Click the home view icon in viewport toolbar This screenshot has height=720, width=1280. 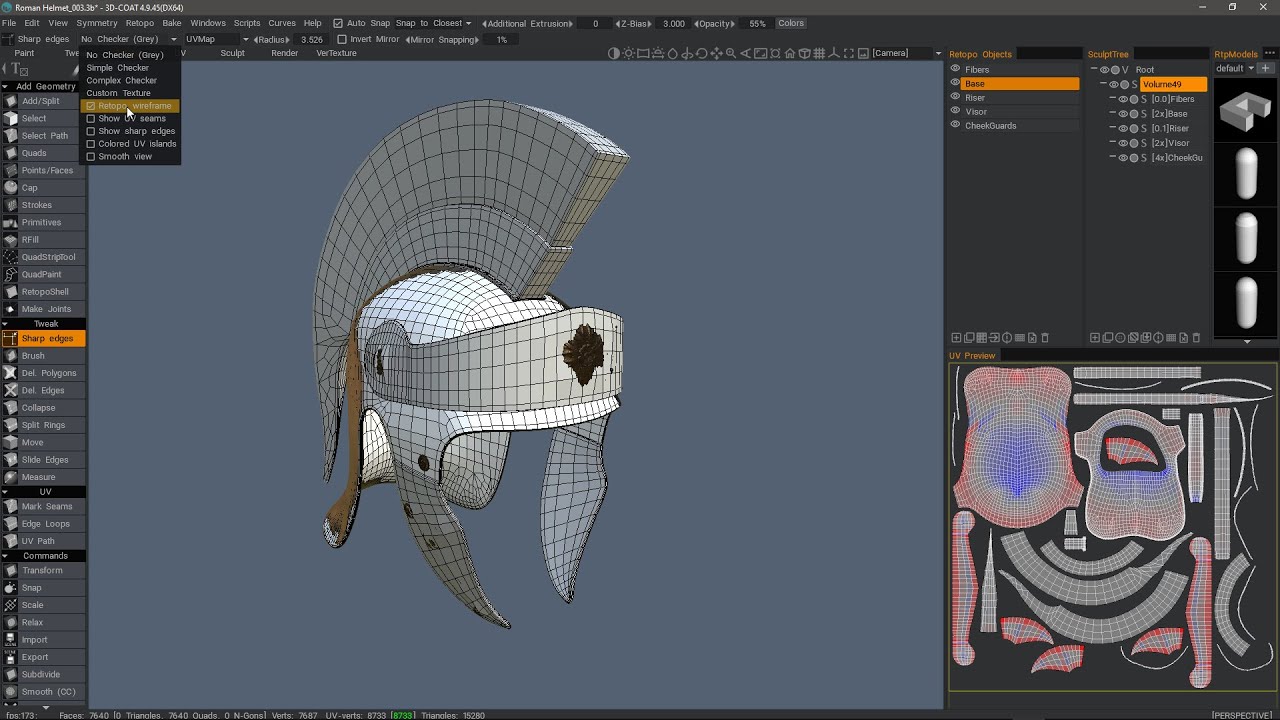789,54
